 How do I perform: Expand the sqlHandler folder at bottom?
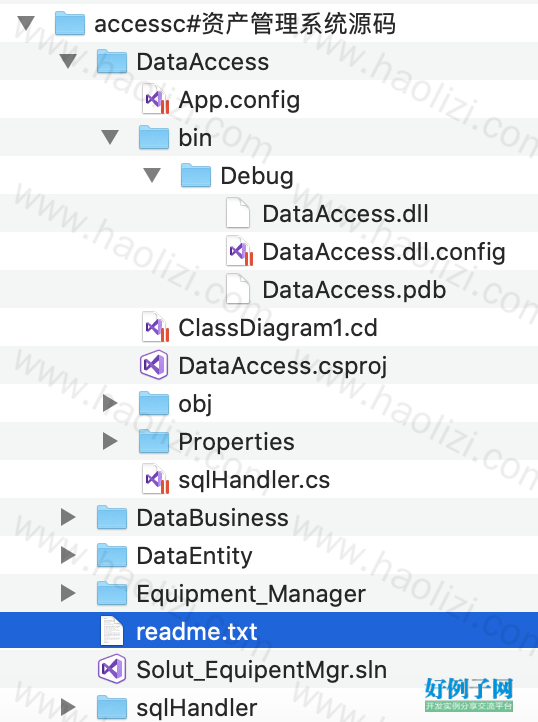[x=68, y=707]
